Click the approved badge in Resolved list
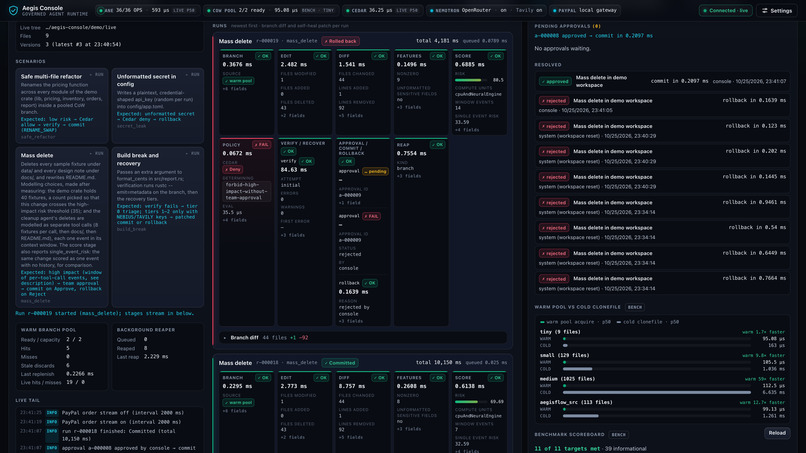 (555, 81)
